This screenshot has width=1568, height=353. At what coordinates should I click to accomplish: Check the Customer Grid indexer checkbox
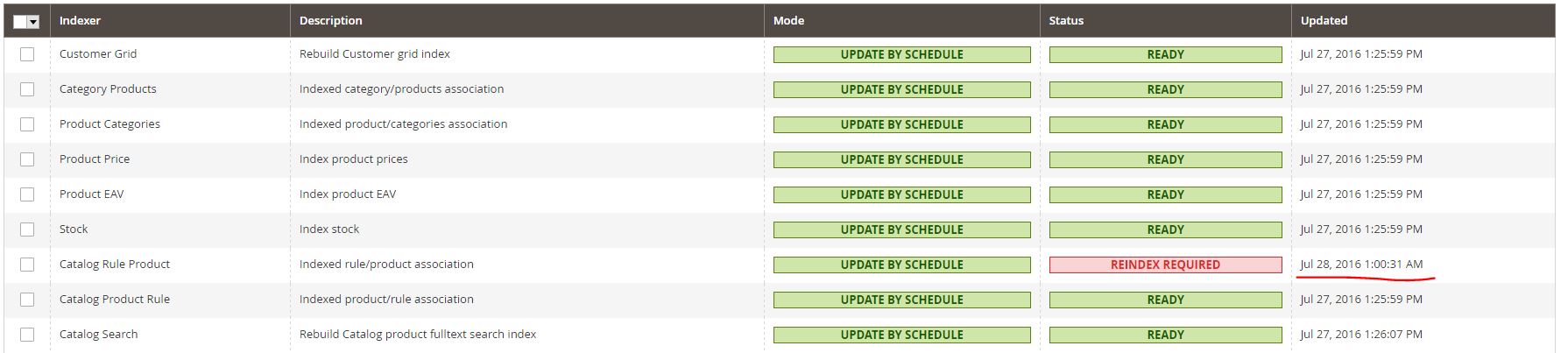pos(27,54)
